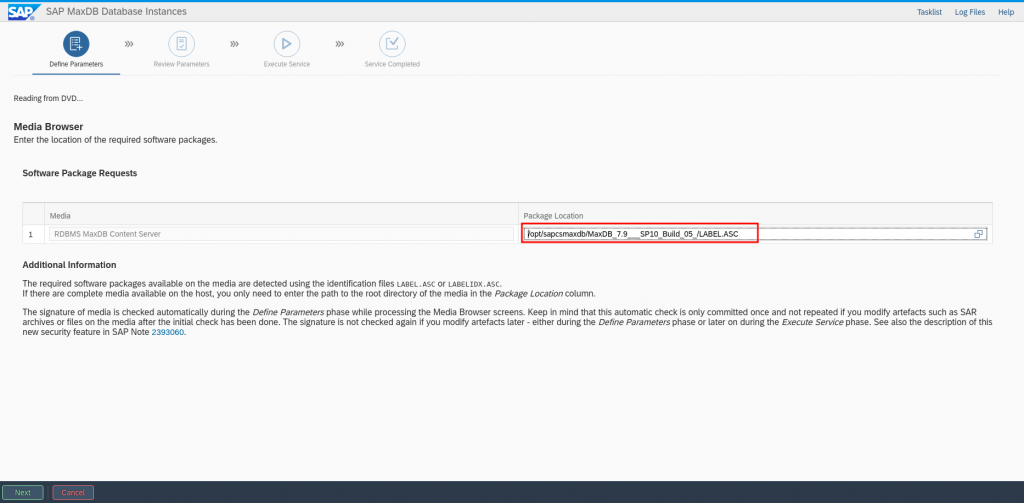Click the Review Parameters step icon
The height and width of the screenshot is (503, 1024).
181,44
